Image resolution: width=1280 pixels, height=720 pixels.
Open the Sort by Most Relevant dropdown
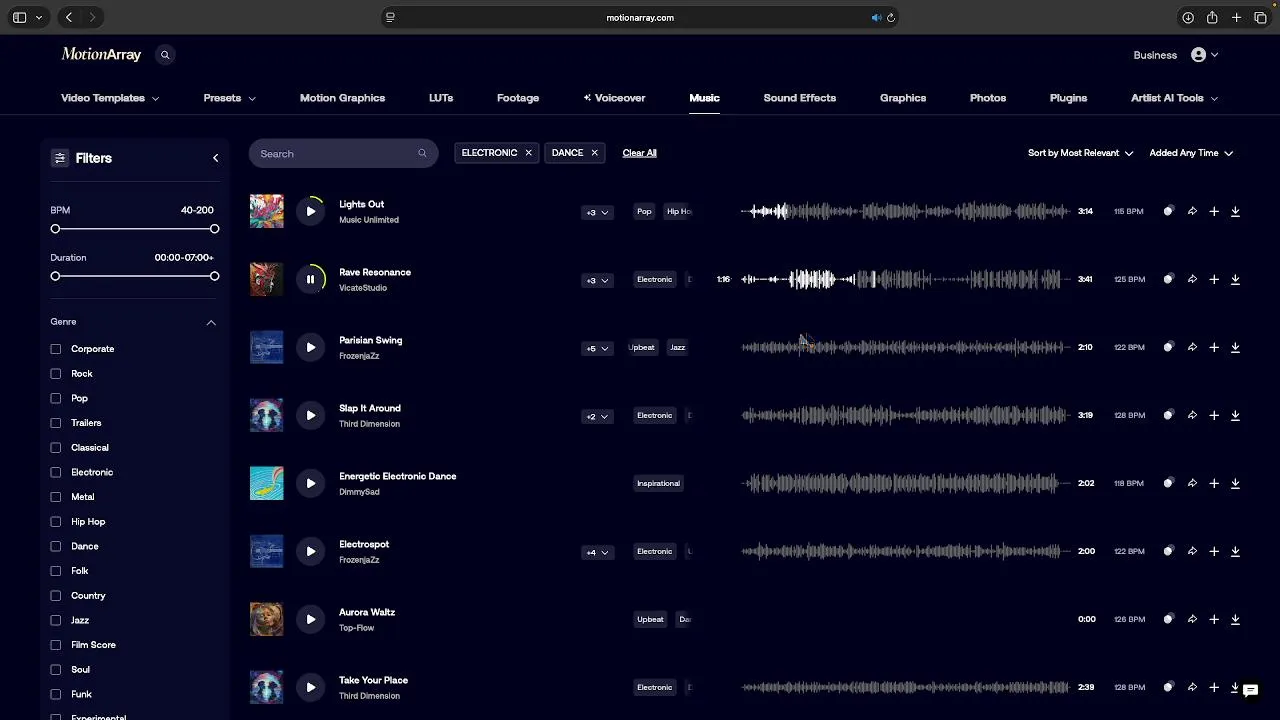coord(1080,153)
